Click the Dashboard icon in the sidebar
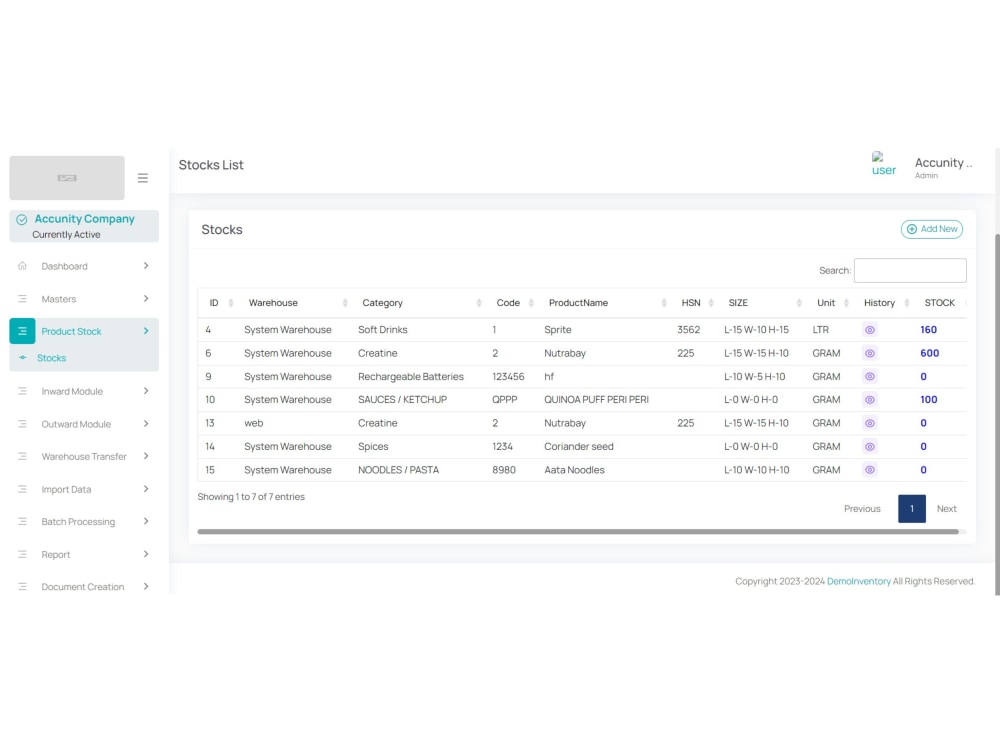The image size is (1000, 750). pos(22,266)
